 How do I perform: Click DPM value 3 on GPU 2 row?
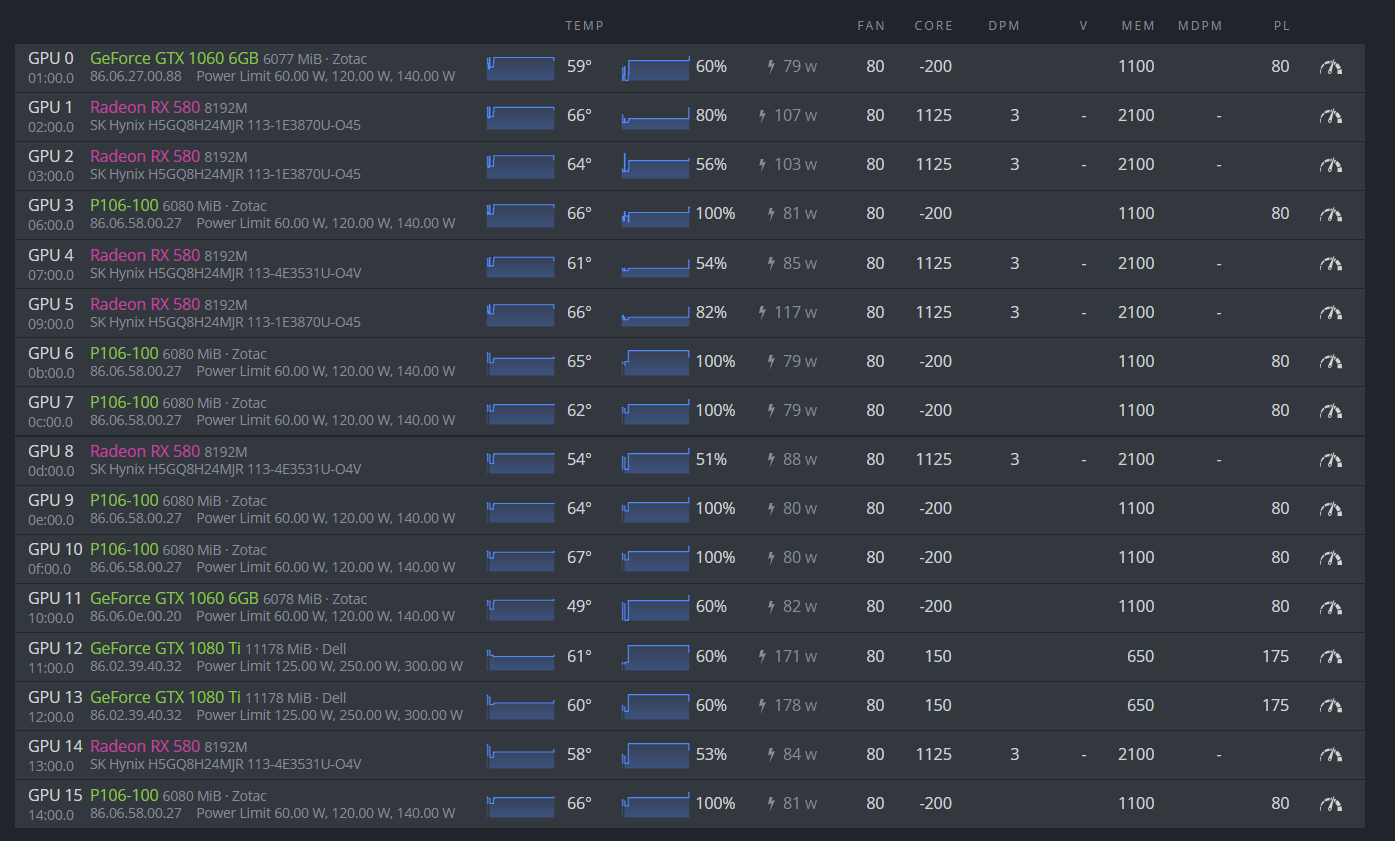pyautogui.click(x=1015, y=165)
